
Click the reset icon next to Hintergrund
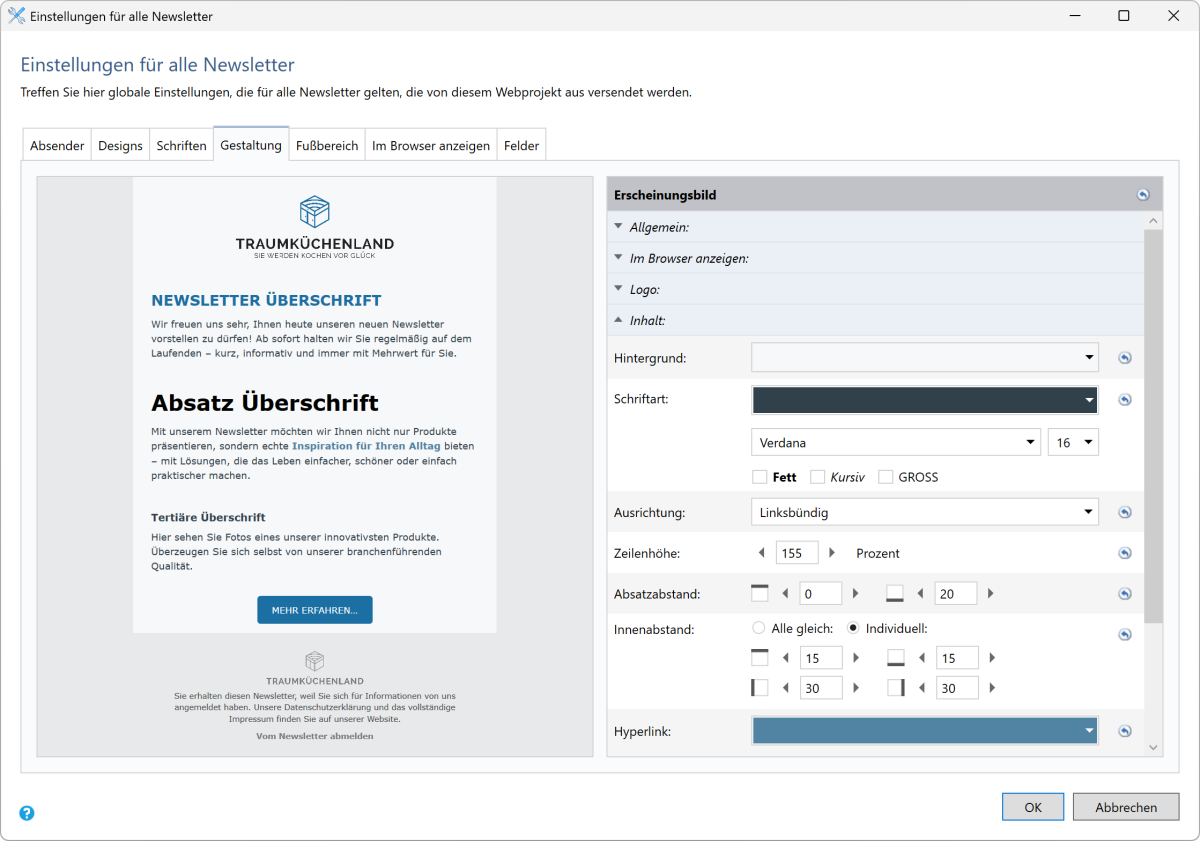click(x=1125, y=357)
